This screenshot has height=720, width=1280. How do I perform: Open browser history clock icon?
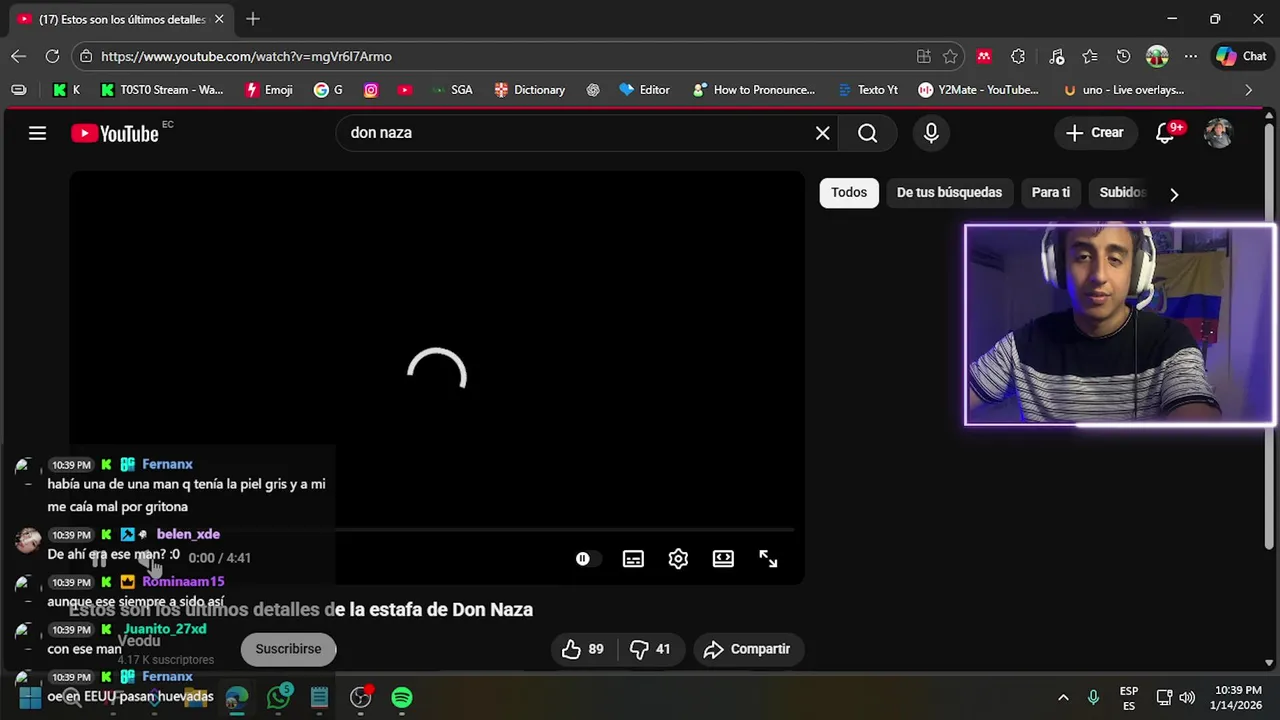[x=1123, y=56]
